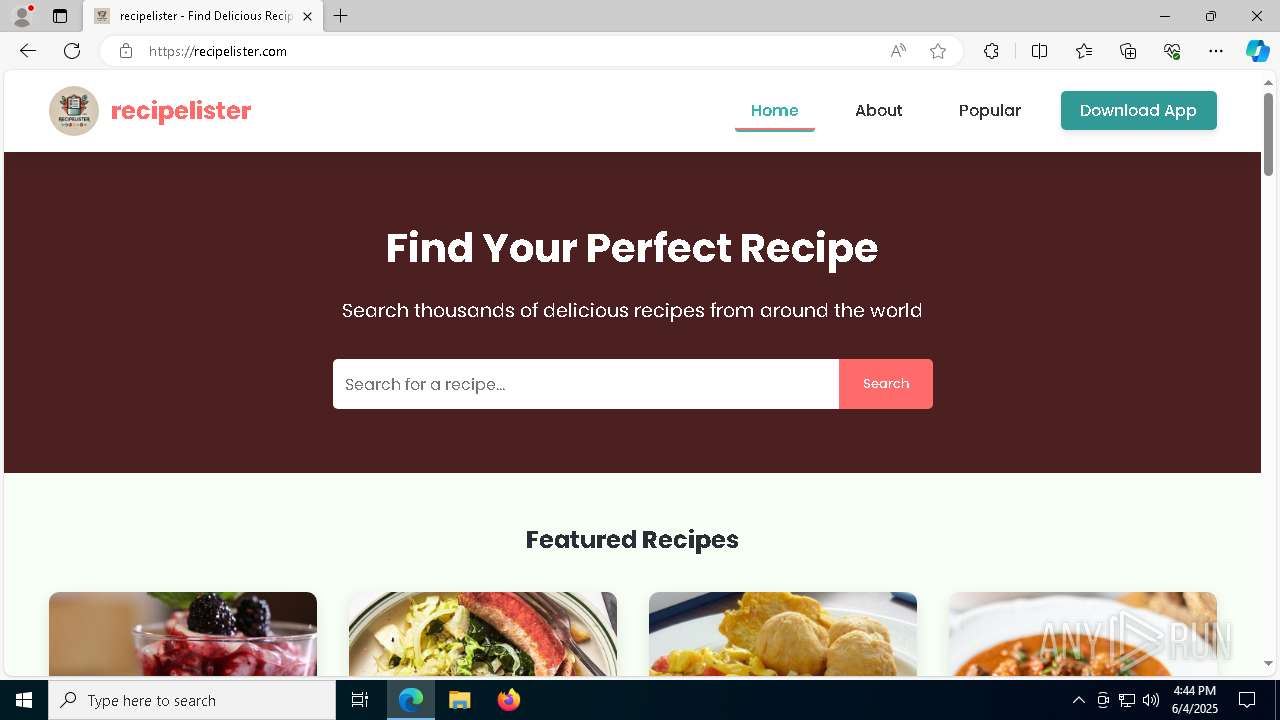The image size is (1280, 720).
Task: Click the Download App button
Action: click(x=1139, y=111)
